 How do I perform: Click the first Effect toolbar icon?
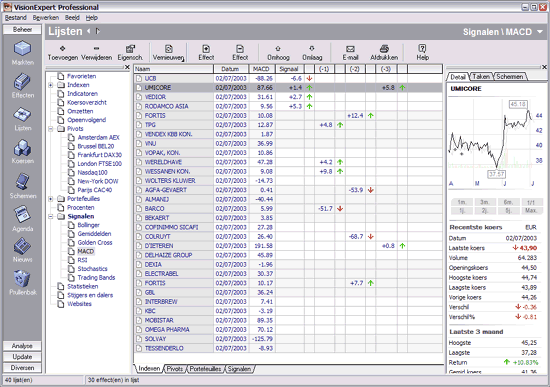[x=206, y=53]
